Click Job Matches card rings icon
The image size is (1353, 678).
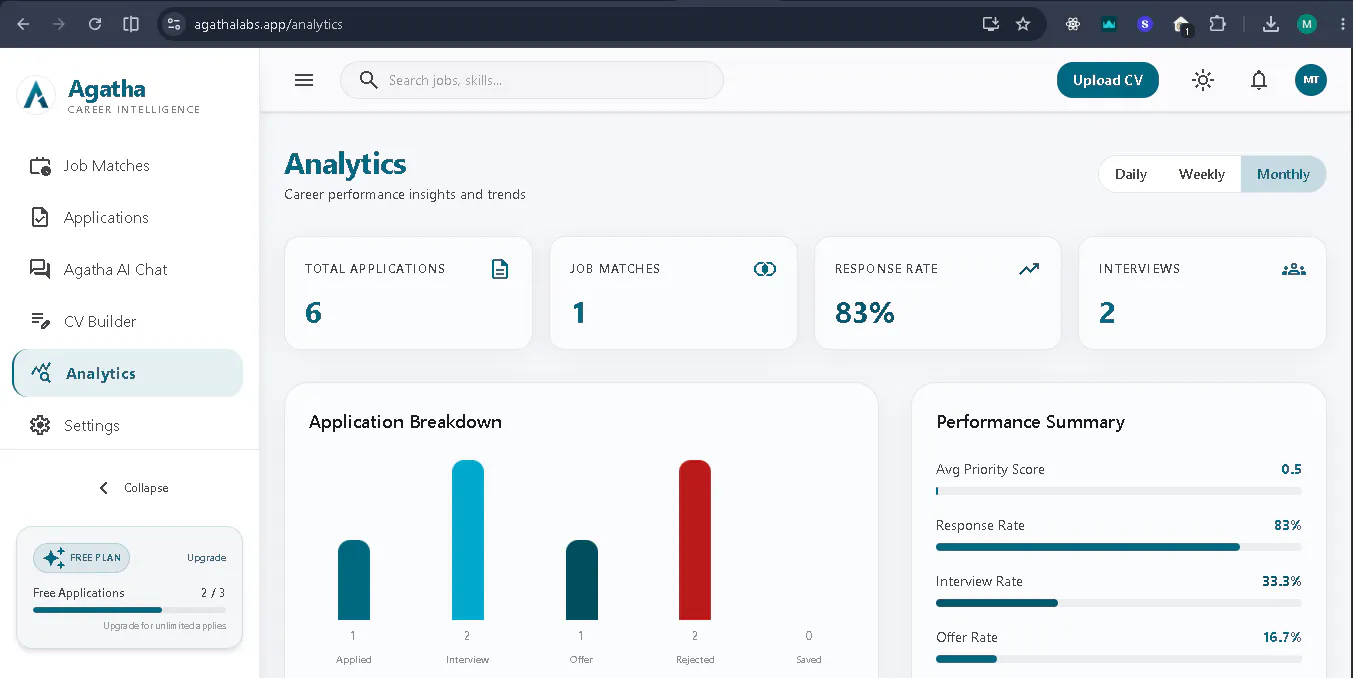765,269
